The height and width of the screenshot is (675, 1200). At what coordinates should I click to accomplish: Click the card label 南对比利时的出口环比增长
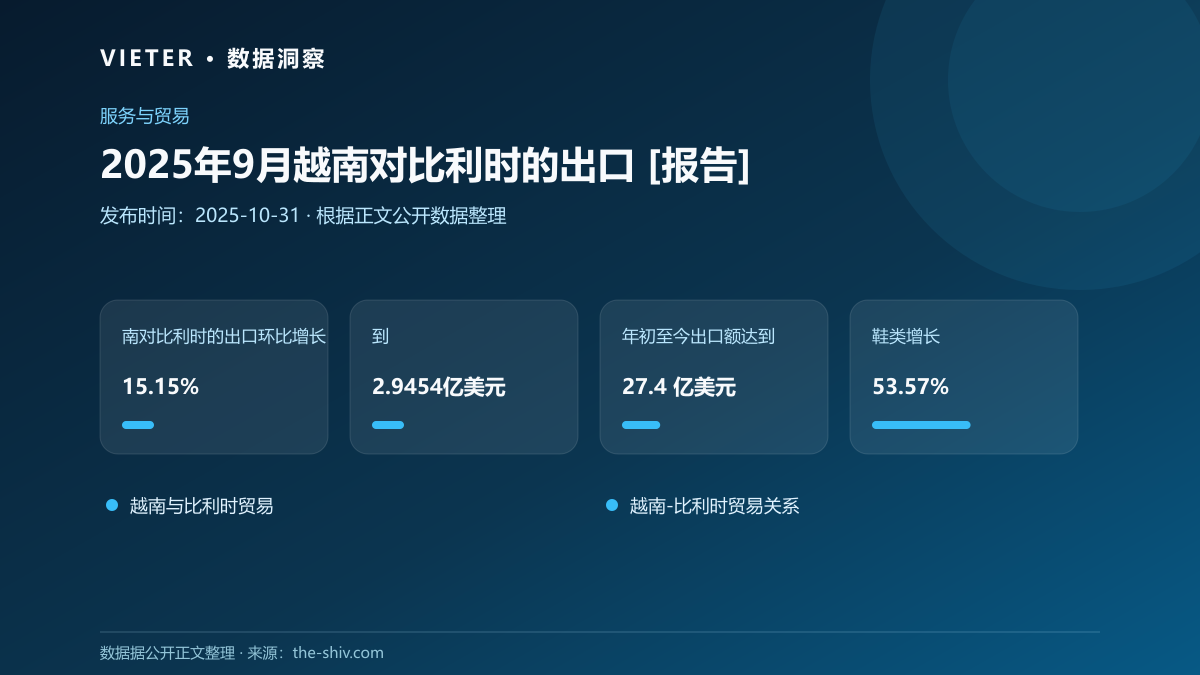[x=224, y=336]
